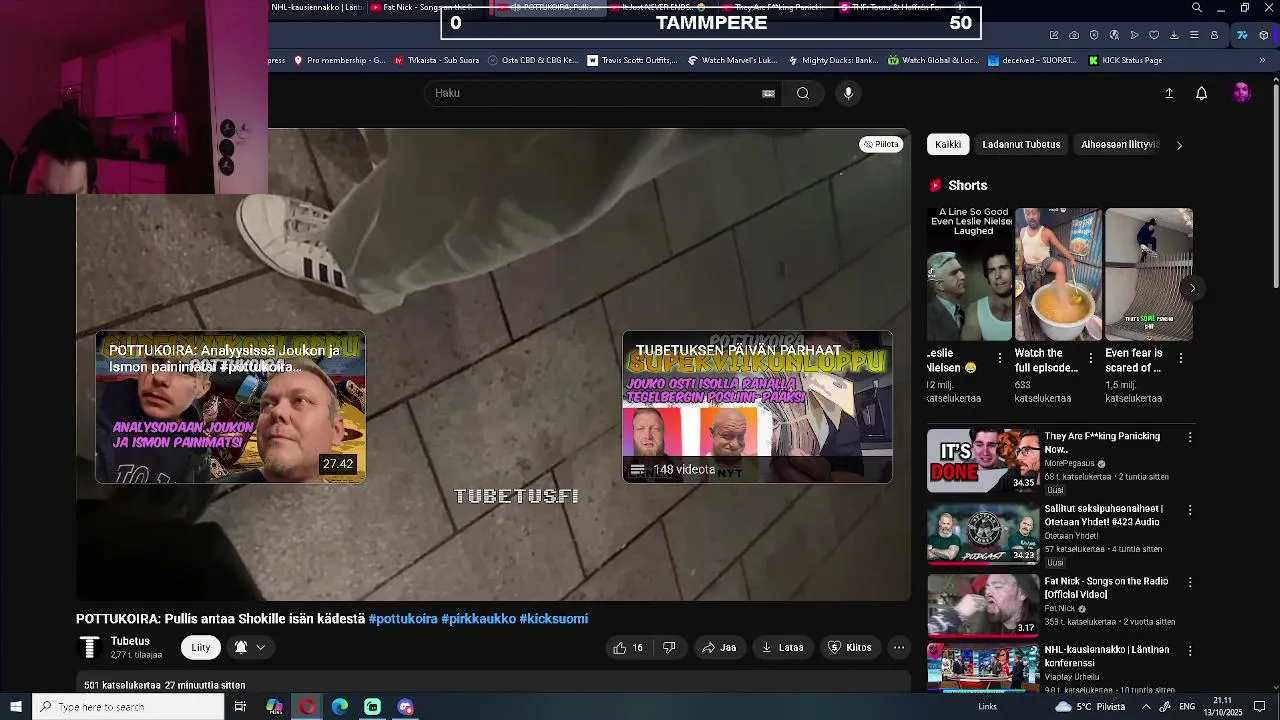Viewport: 1280px width, 720px height.
Task: Open 'Fat Nick - Songs on the Radio' thumbnail
Action: pyautogui.click(x=983, y=605)
